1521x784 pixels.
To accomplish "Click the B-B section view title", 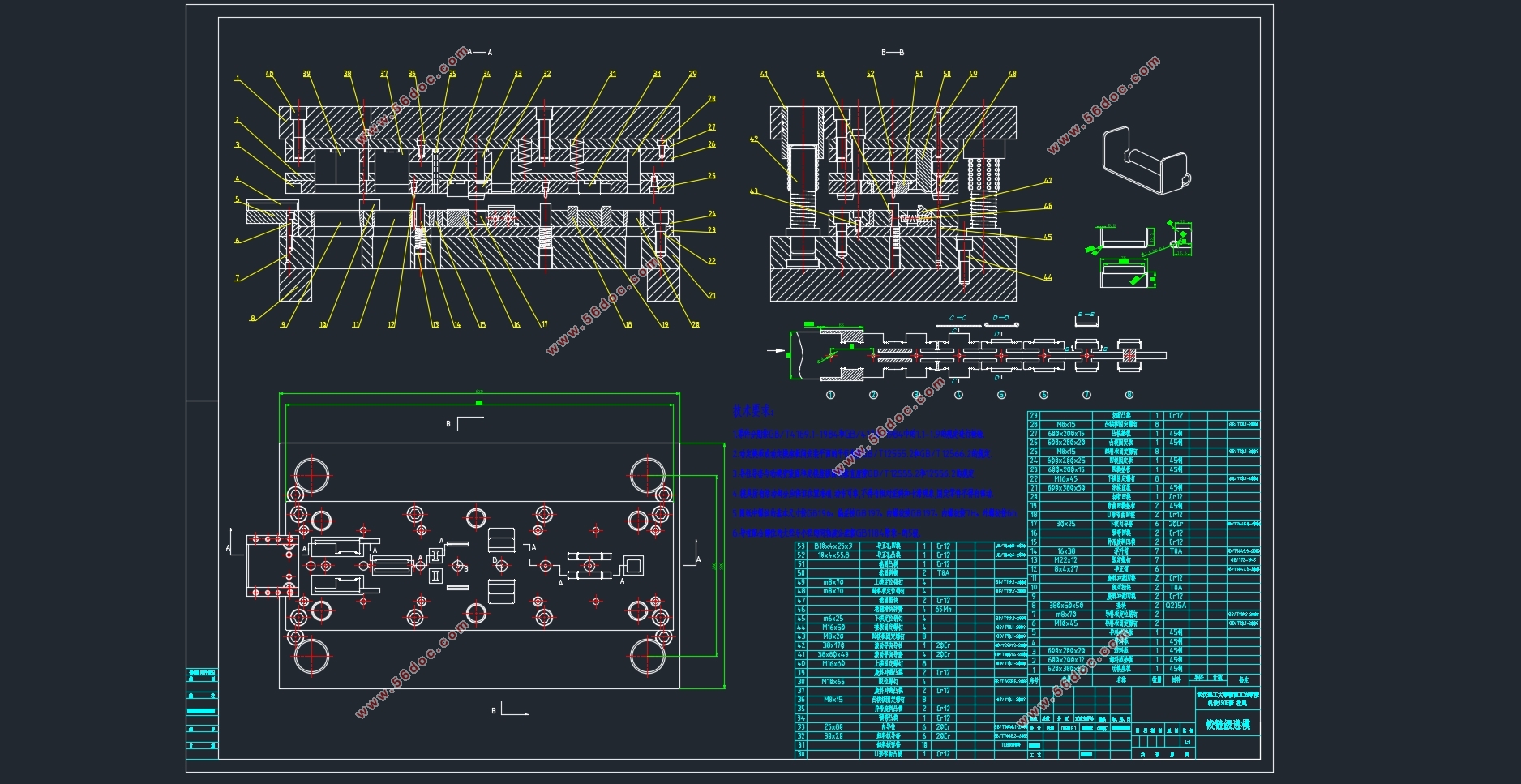I will click(892, 52).
